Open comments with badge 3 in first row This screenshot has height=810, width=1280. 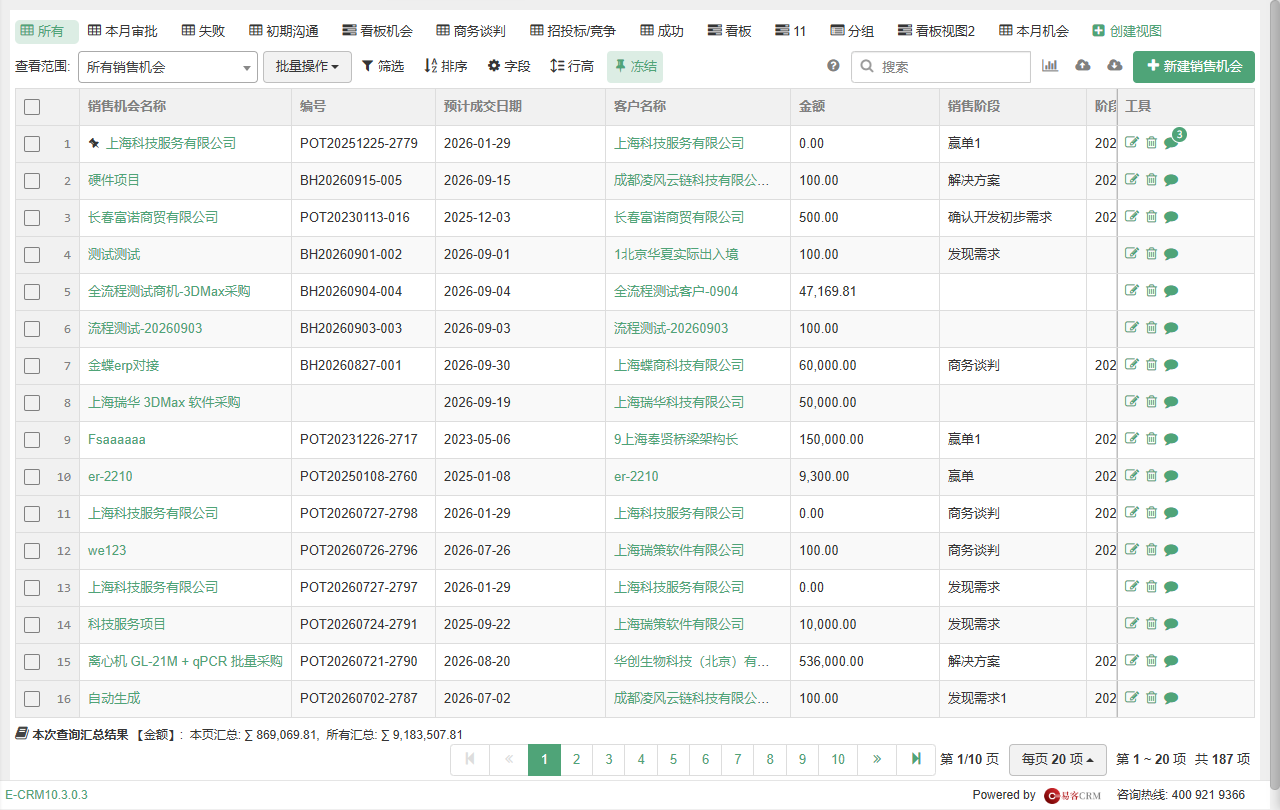pyautogui.click(x=1171, y=143)
